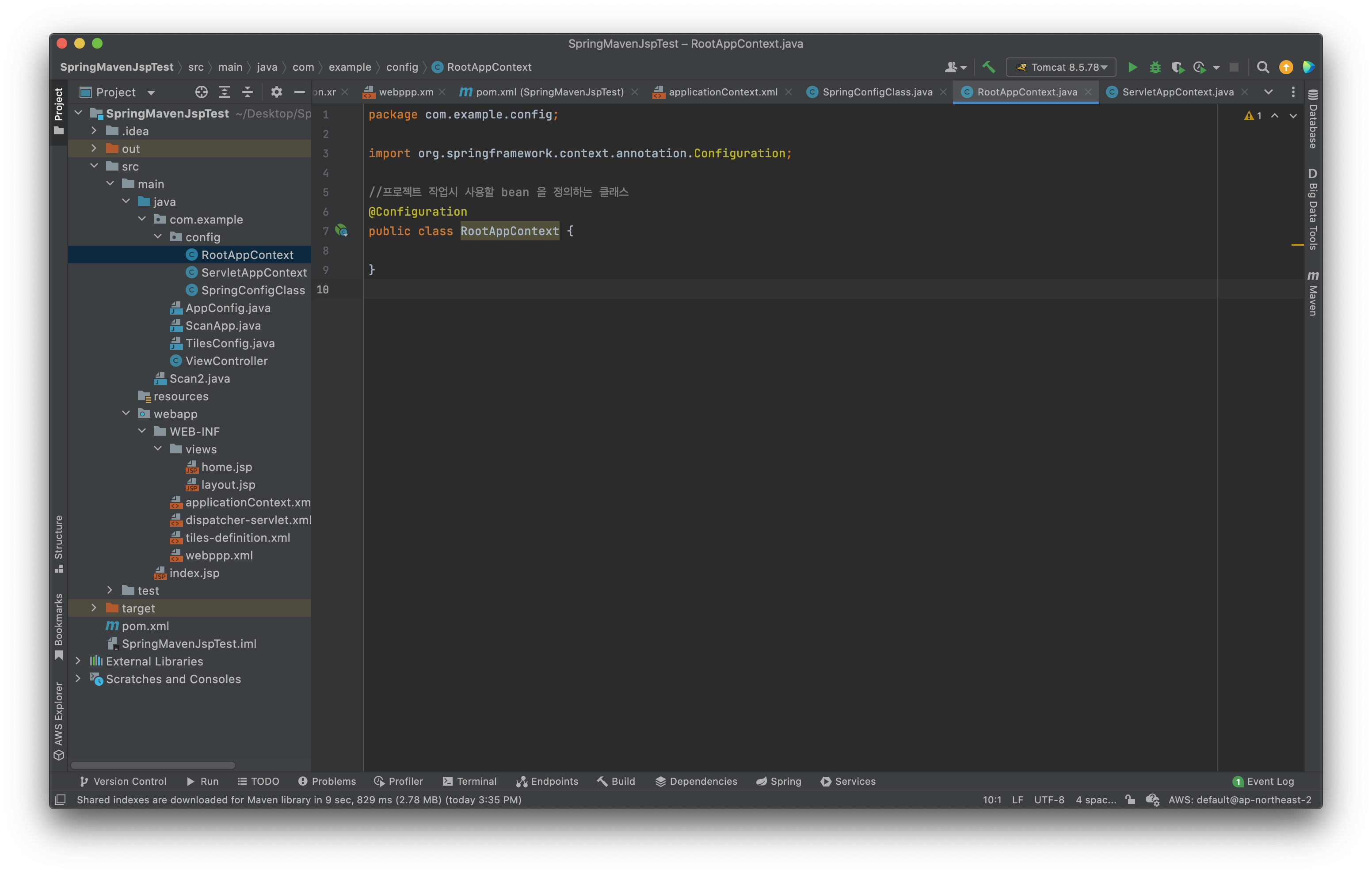The height and width of the screenshot is (874, 1372).
Task: Toggle the Structure tool window
Action: click(59, 543)
